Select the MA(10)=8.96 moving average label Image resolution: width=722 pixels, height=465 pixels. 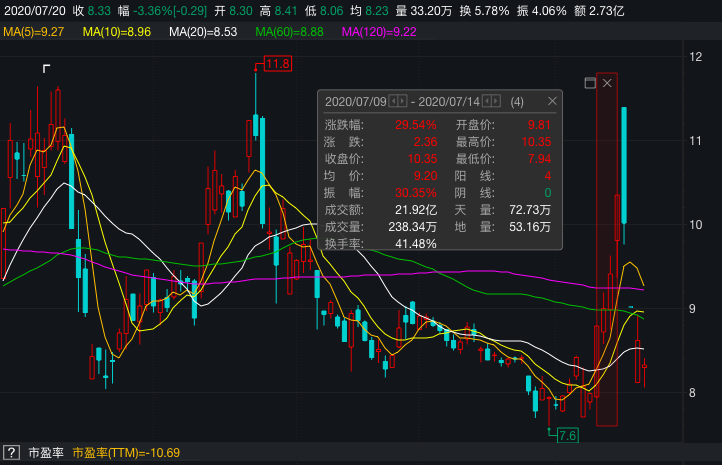(116, 32)
